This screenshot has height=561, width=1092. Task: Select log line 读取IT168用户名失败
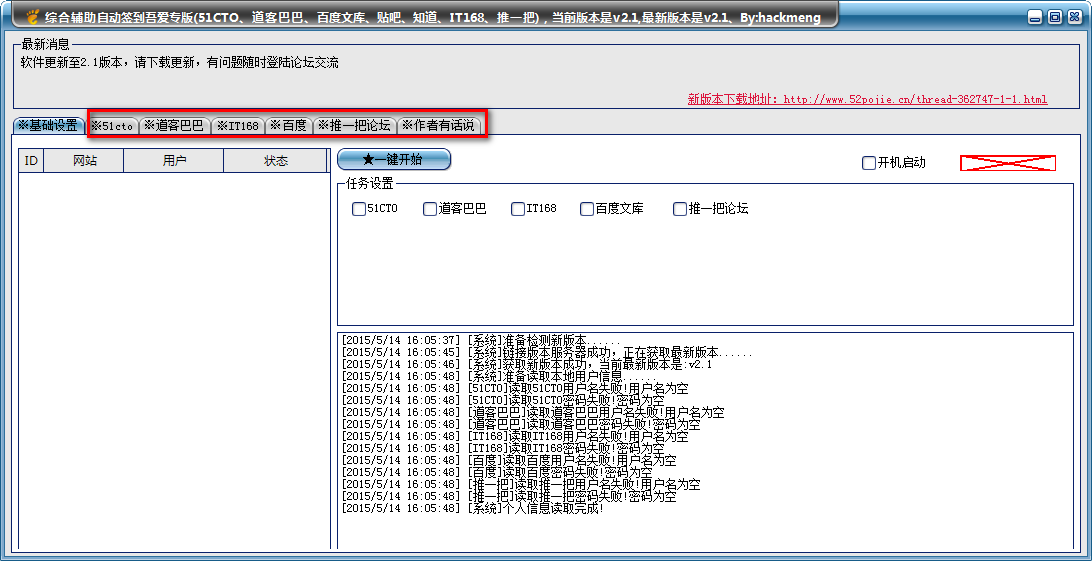coord(515,436)
